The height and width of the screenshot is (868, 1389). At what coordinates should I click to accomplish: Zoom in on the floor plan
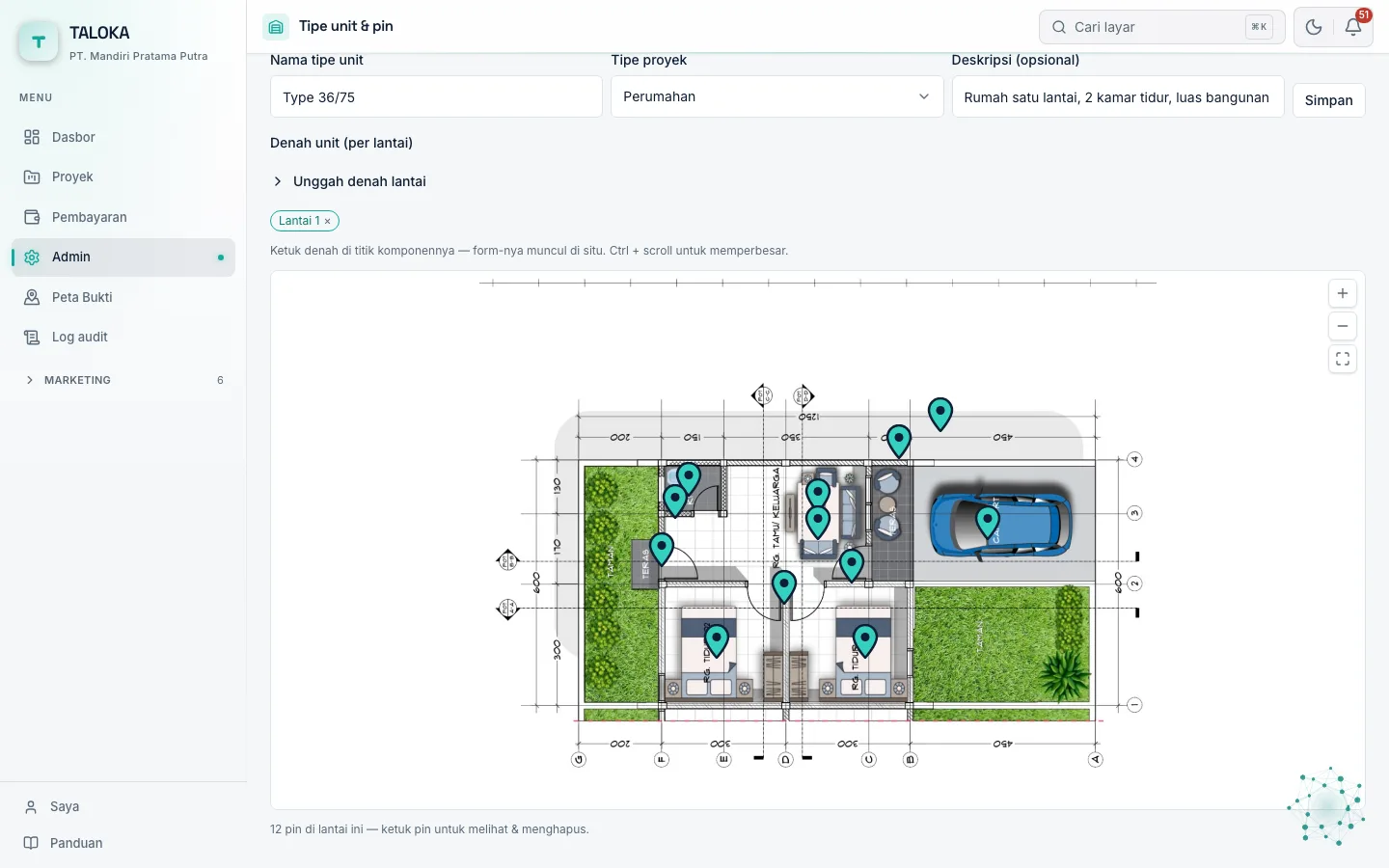pyautogui.click(x=1342, y=293)
